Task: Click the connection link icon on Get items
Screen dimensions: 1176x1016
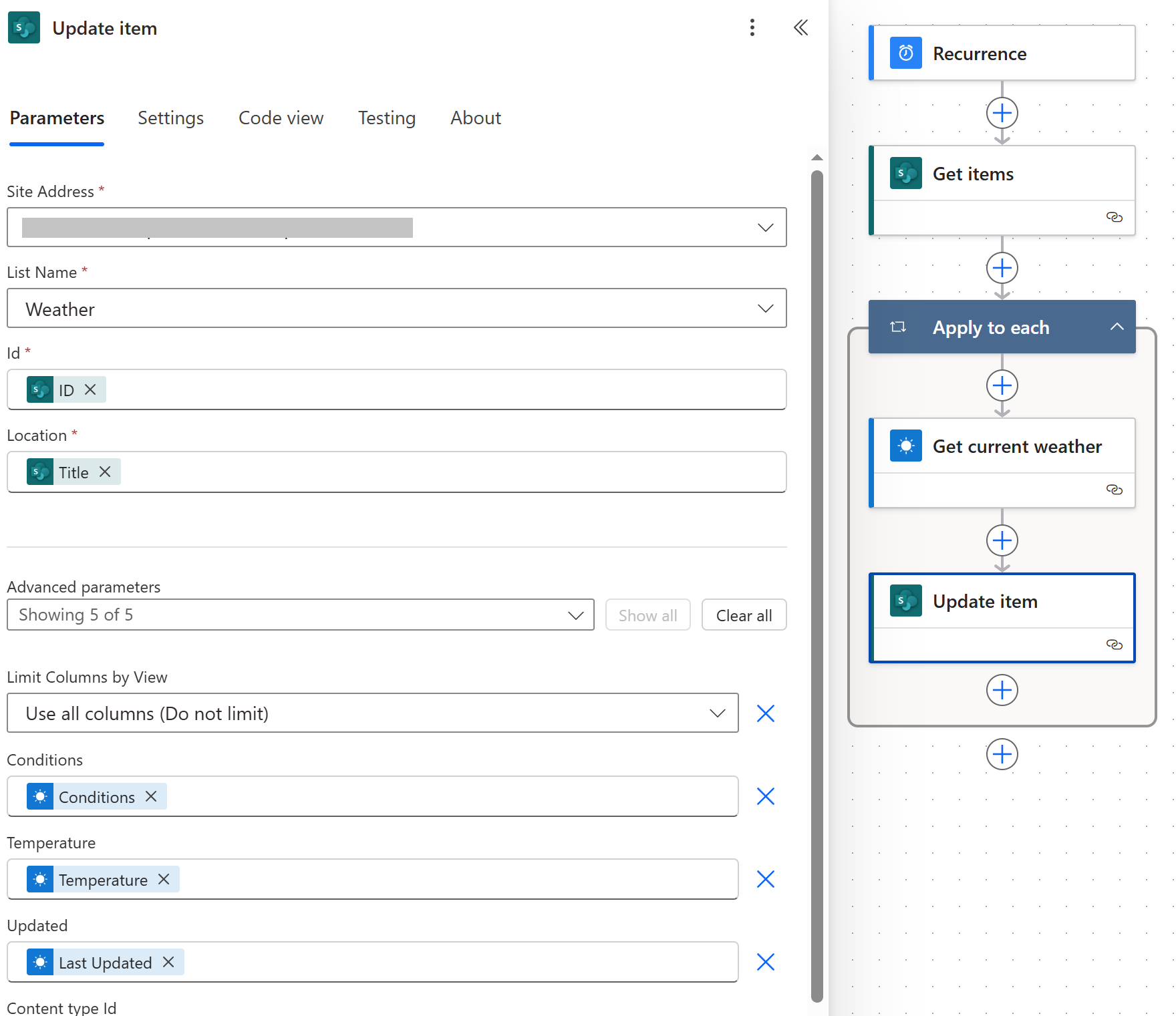Action: click(1115, 217)
